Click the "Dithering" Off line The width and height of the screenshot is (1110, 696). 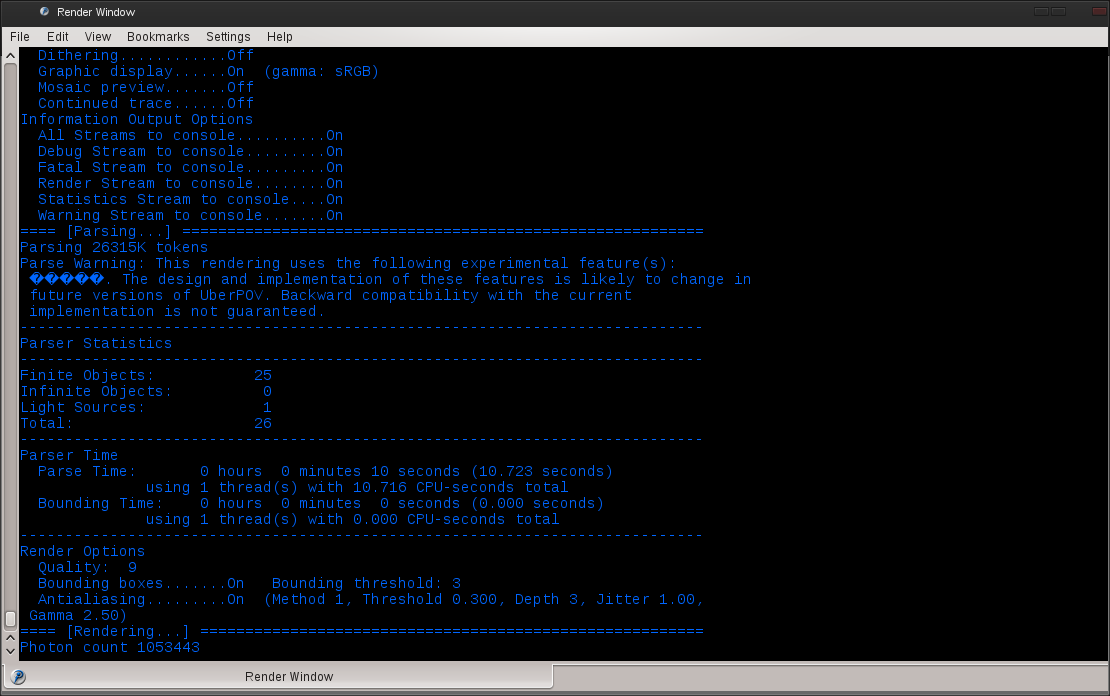(146, 55)
